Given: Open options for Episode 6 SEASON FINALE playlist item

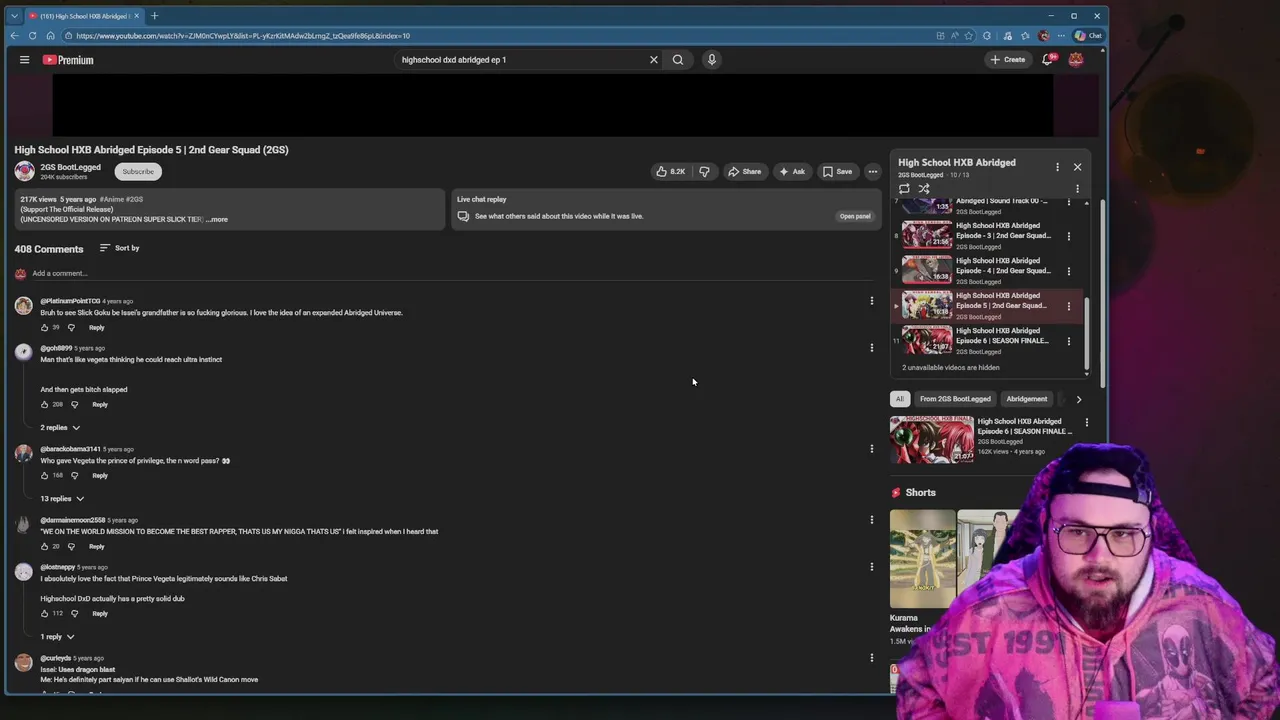Looking at the screenshot, I should [x=1069, y=341].
